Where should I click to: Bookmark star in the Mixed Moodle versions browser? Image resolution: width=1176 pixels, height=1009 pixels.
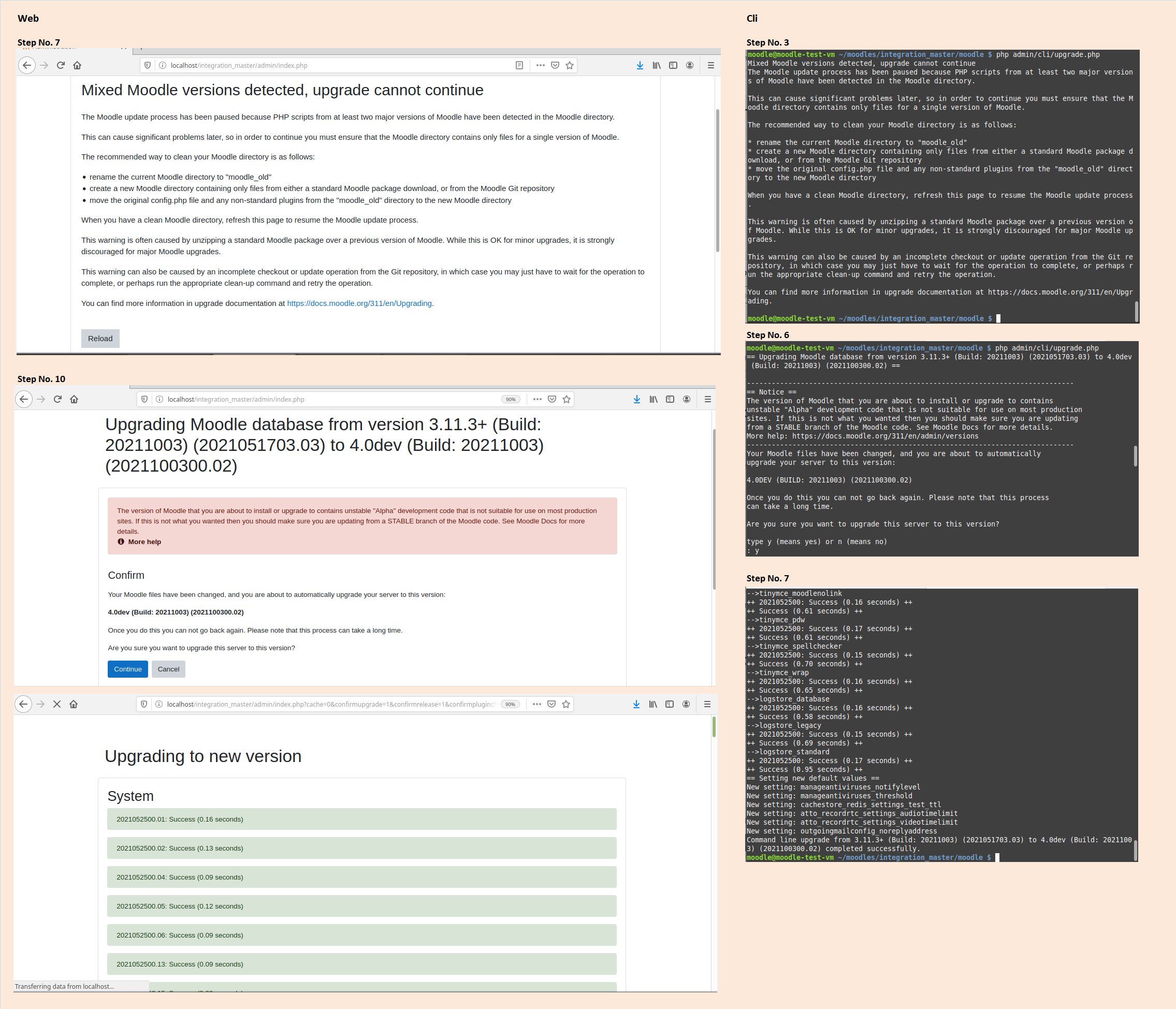tap(569, 65)
